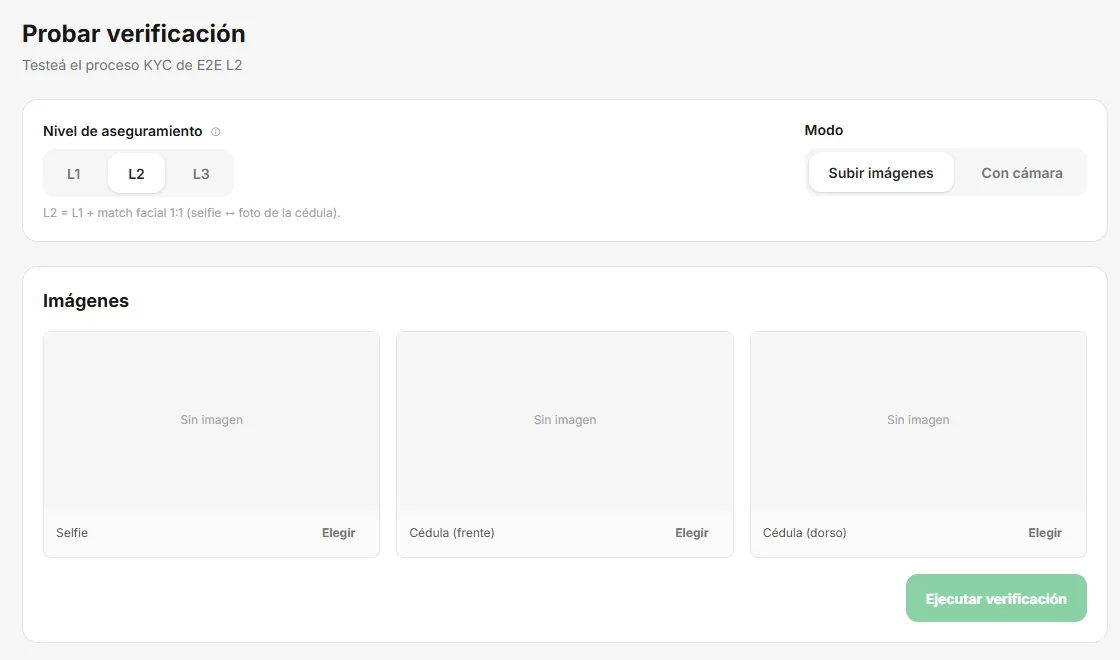Viewport: 1120px width, 660px height.
Task: Click the subtitle 'Testeá el proceso KYC de E2E L2'
Action: (x=132, y=65)
